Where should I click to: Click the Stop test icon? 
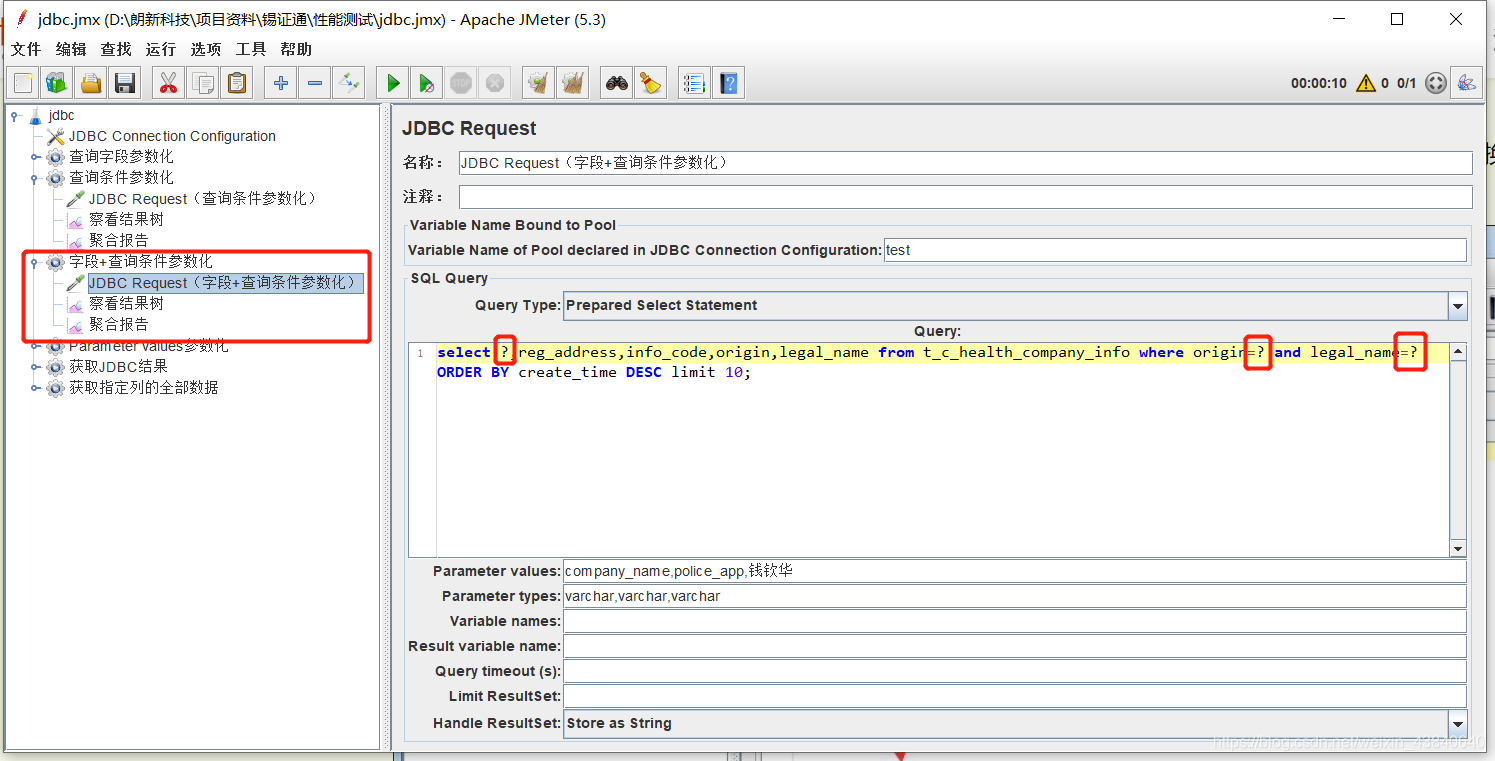pos(460,83)
